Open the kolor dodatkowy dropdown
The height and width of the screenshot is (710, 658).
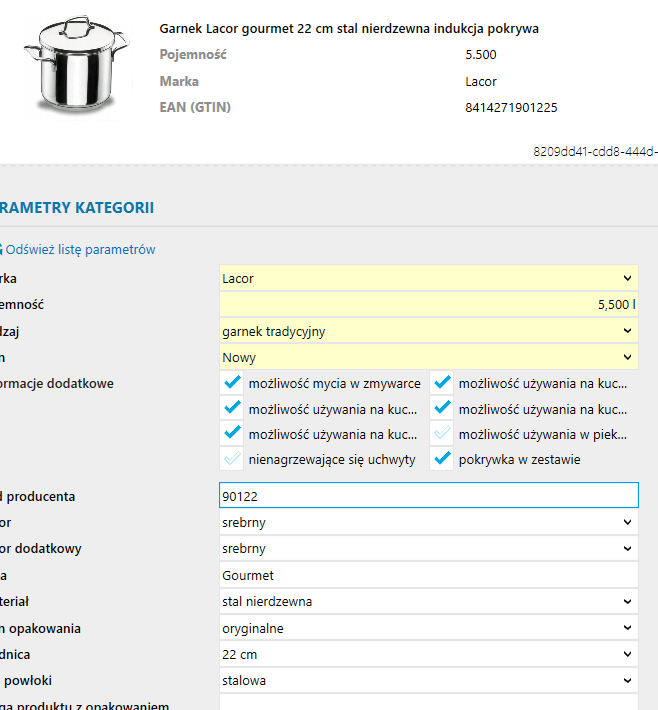(x=428, y=549)
